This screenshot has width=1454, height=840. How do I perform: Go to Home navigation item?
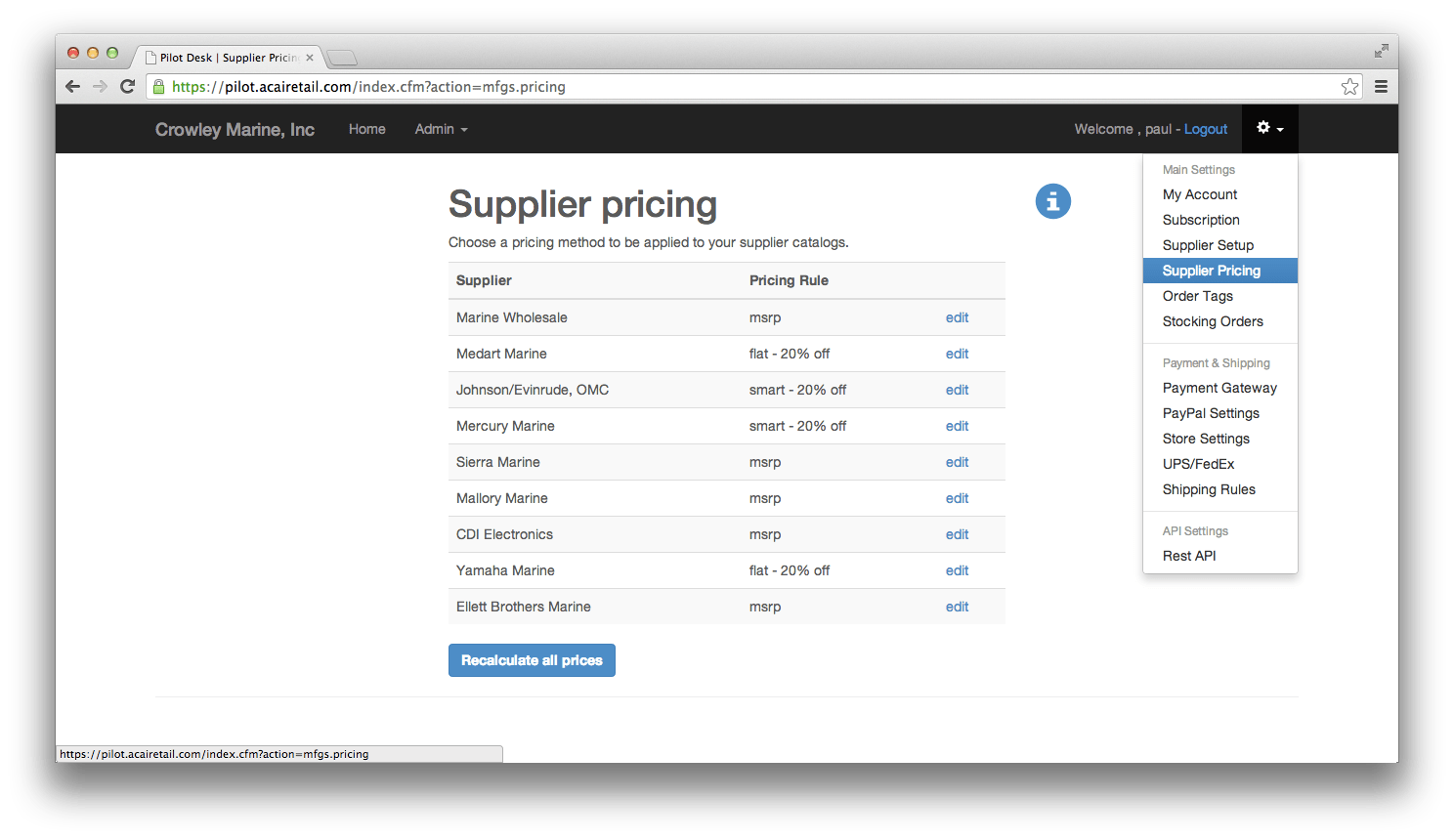pyautogui.click(x=366, y=129)
